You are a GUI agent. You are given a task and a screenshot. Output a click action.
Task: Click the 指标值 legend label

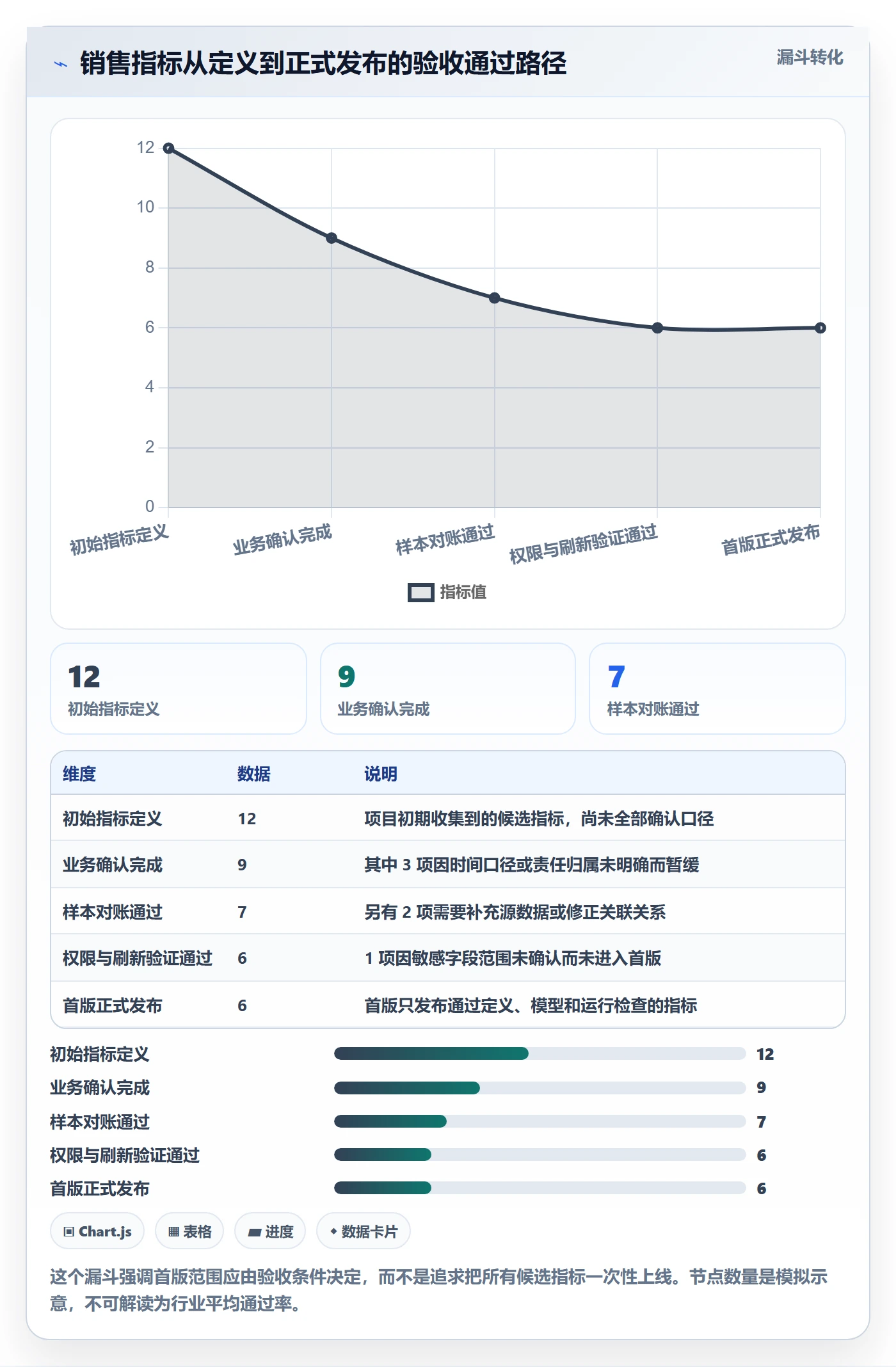coord(463,593)
